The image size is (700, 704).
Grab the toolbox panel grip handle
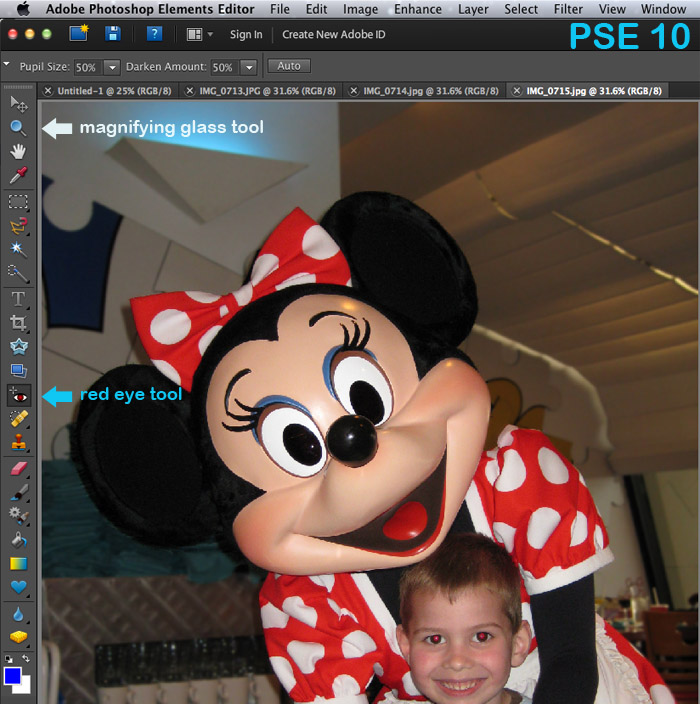click(x=18, y=87)
